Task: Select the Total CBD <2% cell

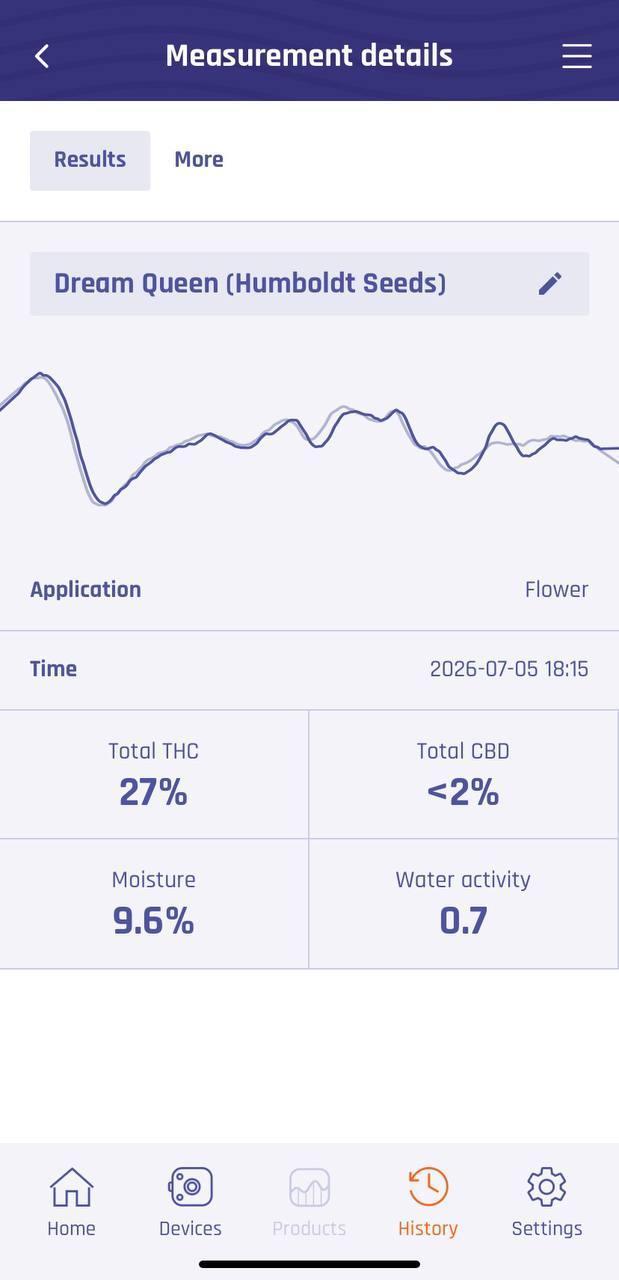Action: point(464,775)
